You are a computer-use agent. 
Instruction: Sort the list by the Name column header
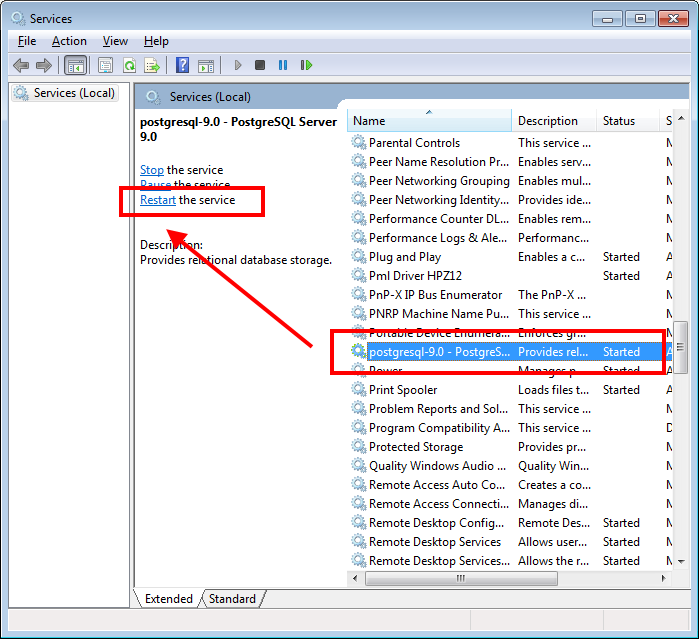pos(430,121)
